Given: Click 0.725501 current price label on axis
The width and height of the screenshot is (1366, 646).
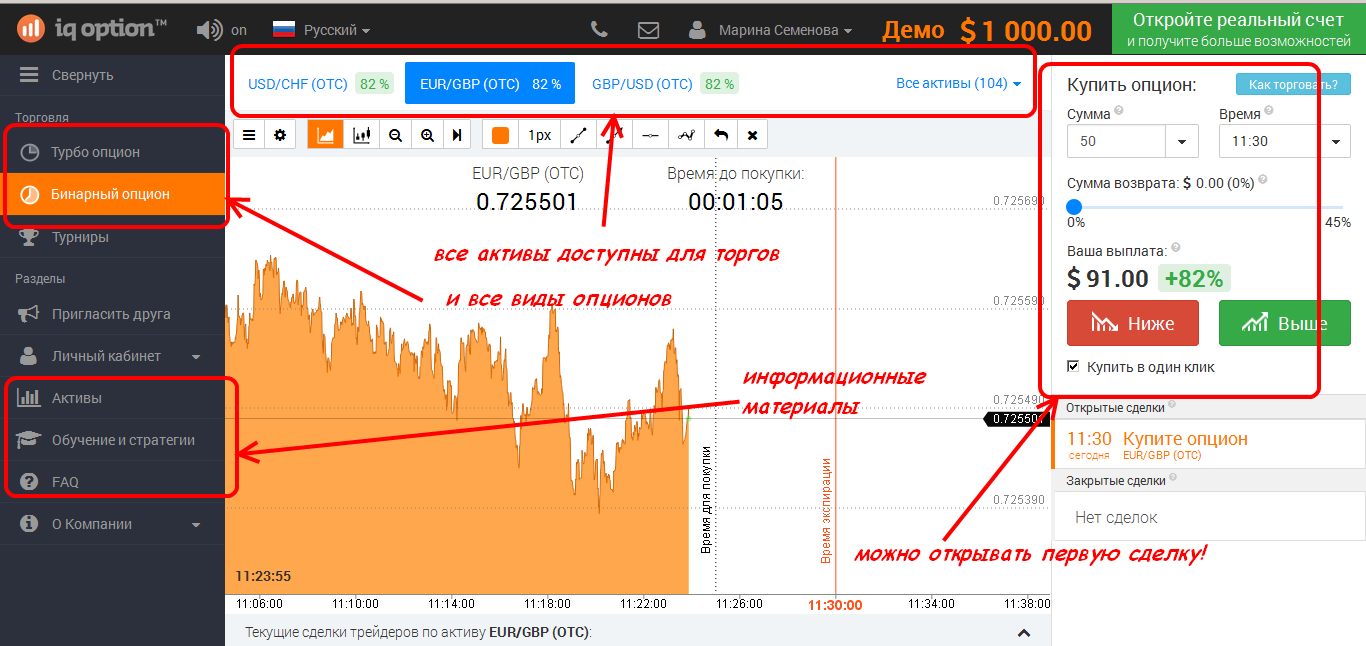Looking at the screenshot, I should point(1017,419).
